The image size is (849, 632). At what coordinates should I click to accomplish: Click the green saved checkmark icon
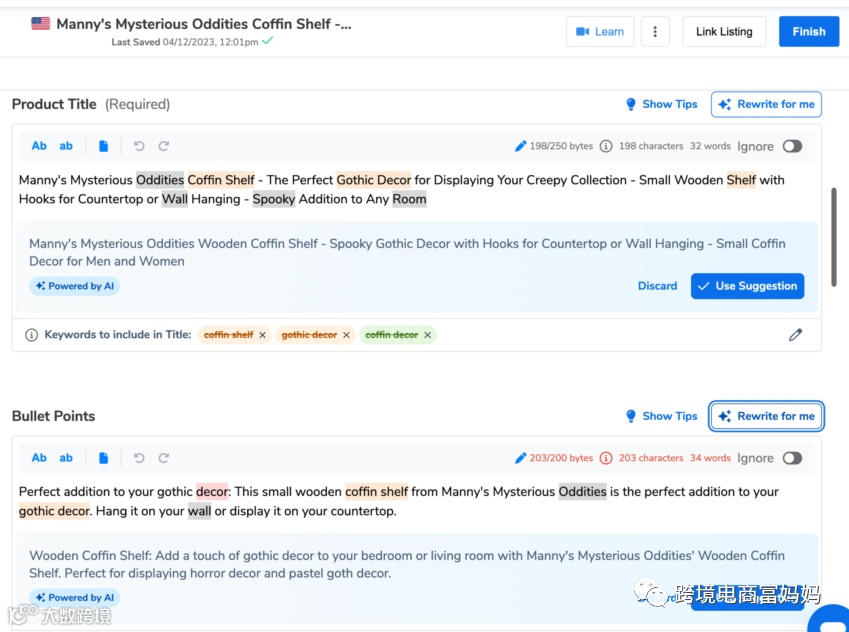coord(267,41)
